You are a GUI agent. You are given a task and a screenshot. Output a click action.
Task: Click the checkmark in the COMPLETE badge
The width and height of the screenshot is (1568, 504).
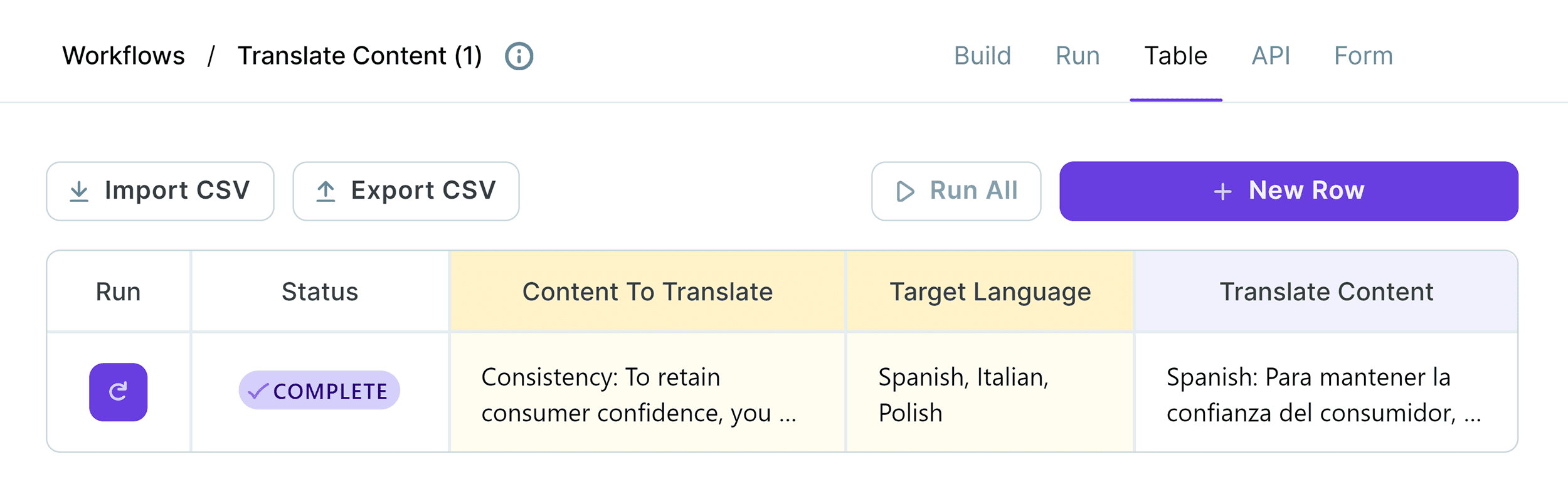pos(257,391)
